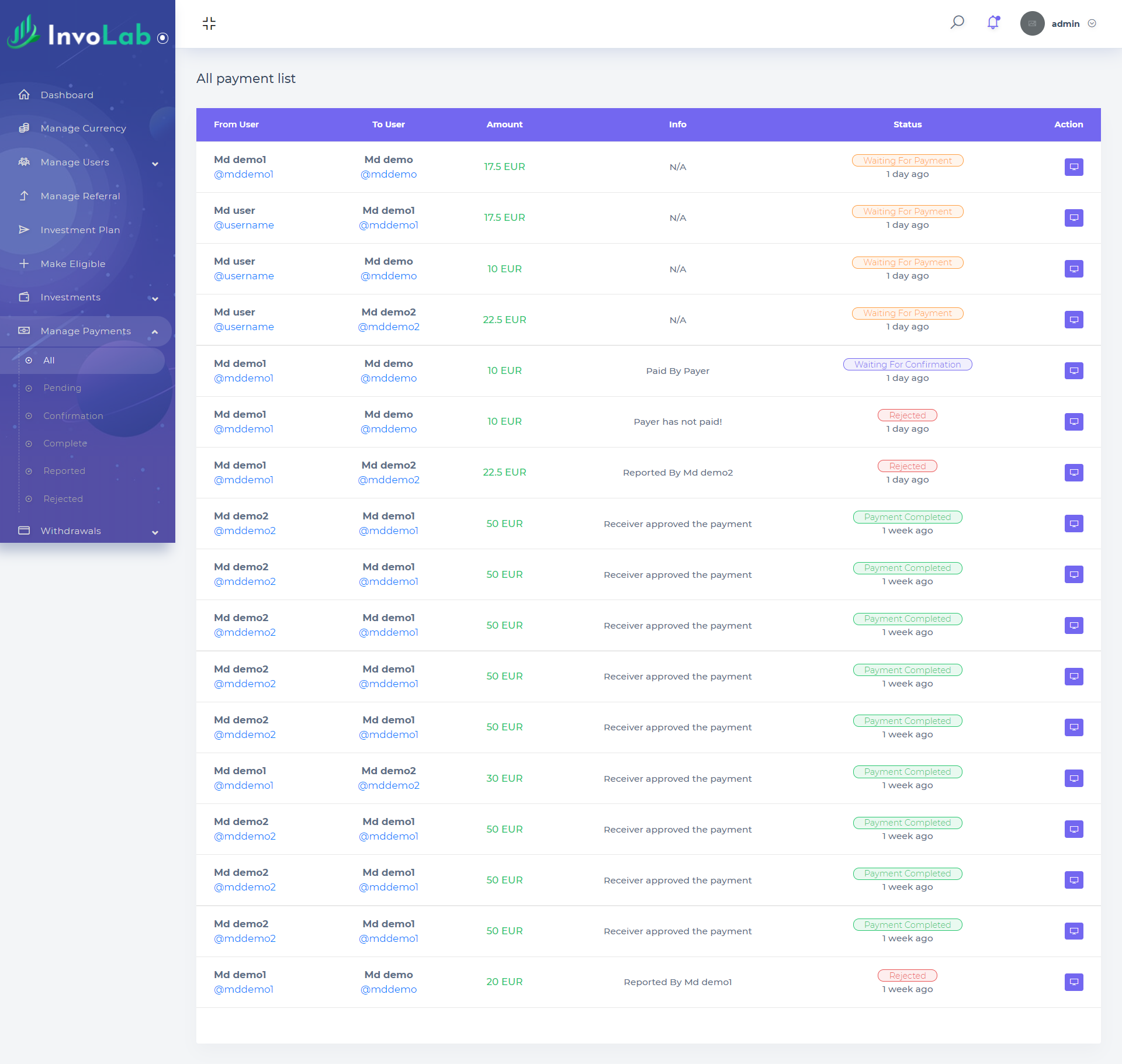View details of Waiting For Confirmation payment
Image resolution: width=1122 pixels, height=1064 pixels.
1073,371
